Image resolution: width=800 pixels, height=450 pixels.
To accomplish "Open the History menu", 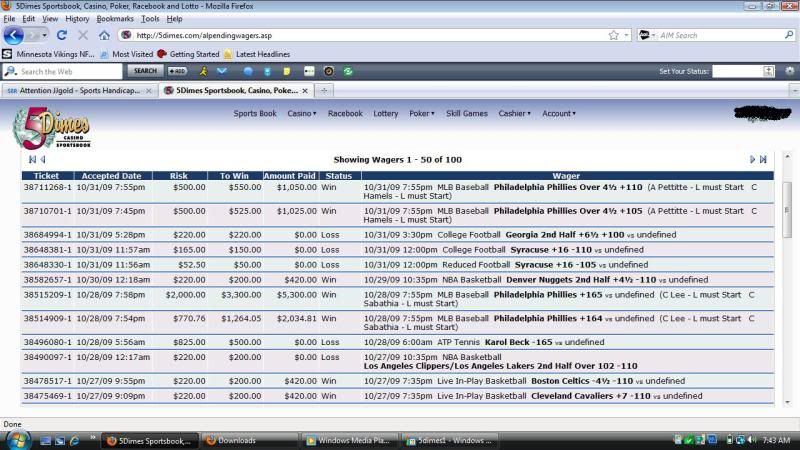I will click(77, 18).
